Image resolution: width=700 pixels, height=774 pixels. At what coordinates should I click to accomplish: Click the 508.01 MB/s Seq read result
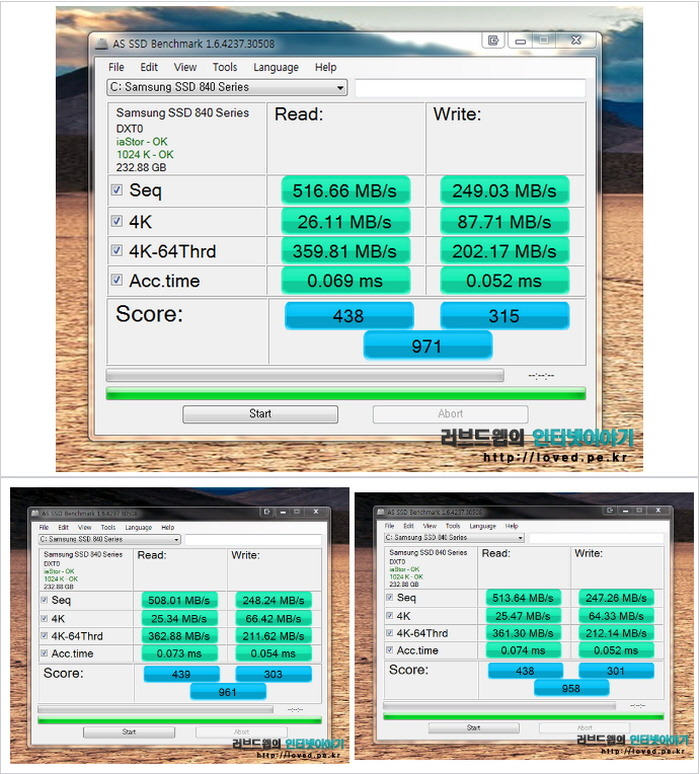[x=179, y=600]
